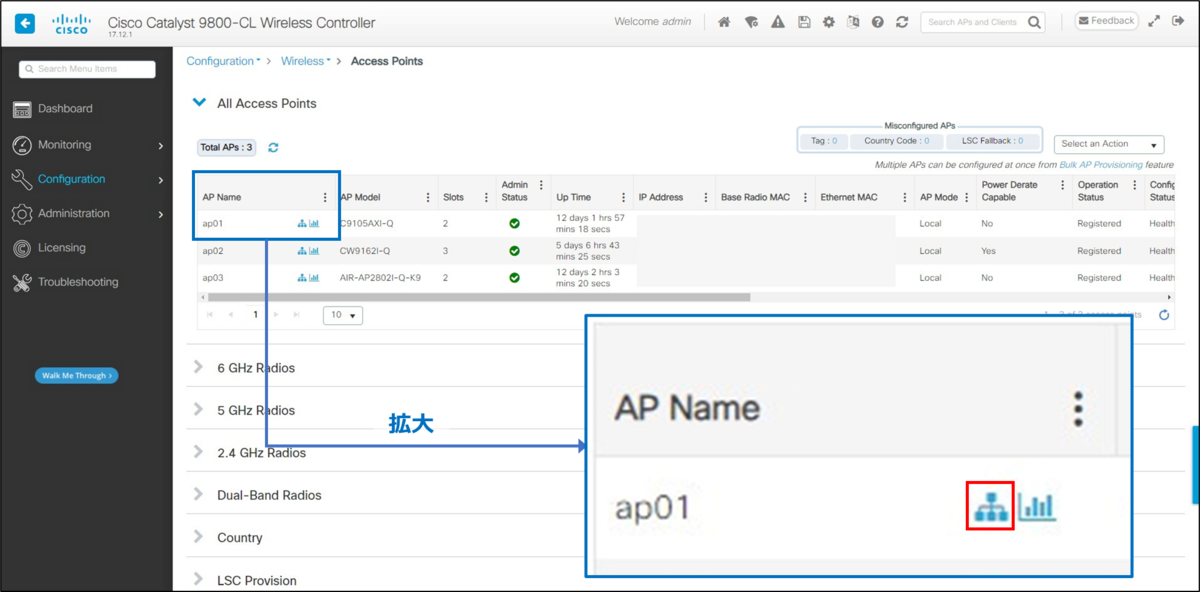Open the Ethernet MAC column options menu
This screenshot has width=1200, height=592.
pos(904,197)
